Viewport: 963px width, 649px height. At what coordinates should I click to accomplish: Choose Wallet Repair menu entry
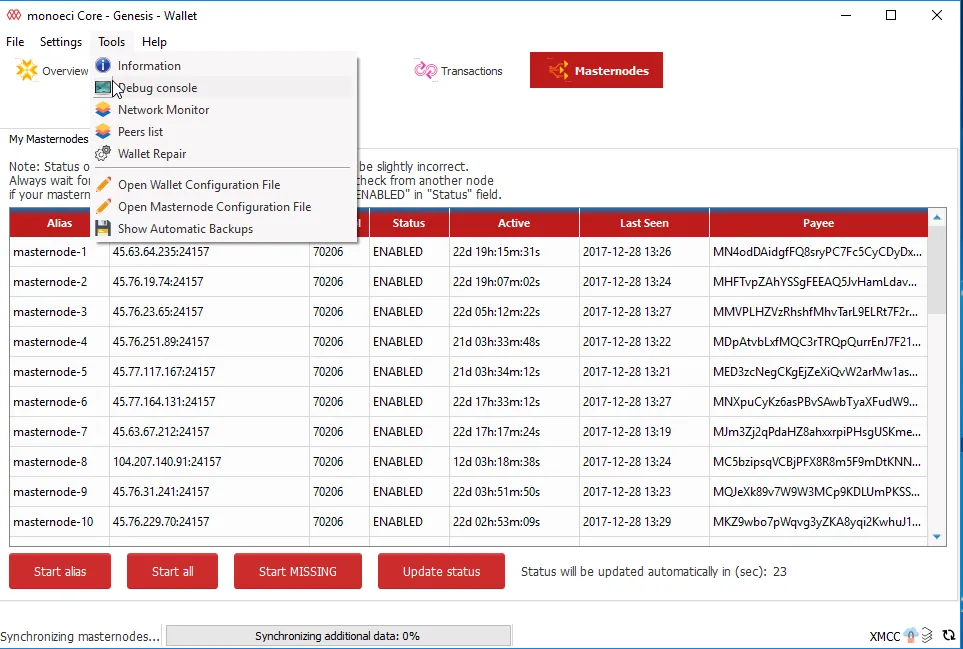click(224, 154)
